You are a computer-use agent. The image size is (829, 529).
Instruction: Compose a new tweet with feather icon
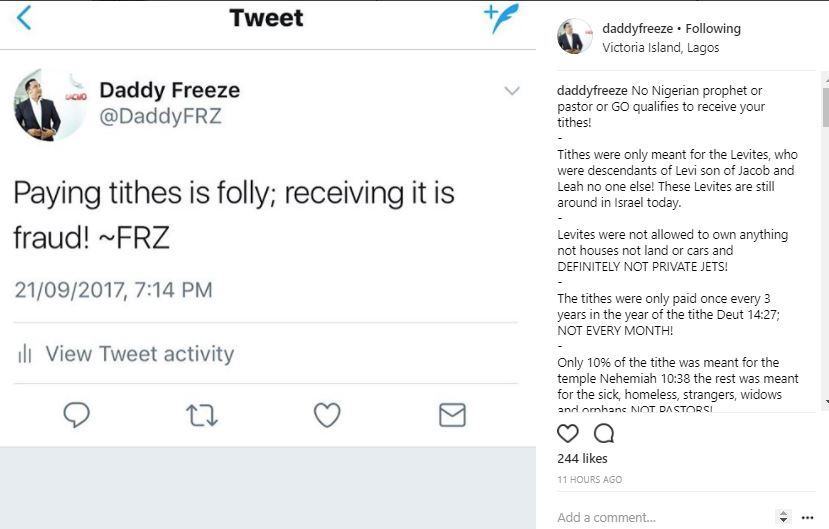(x=502, y=18)
